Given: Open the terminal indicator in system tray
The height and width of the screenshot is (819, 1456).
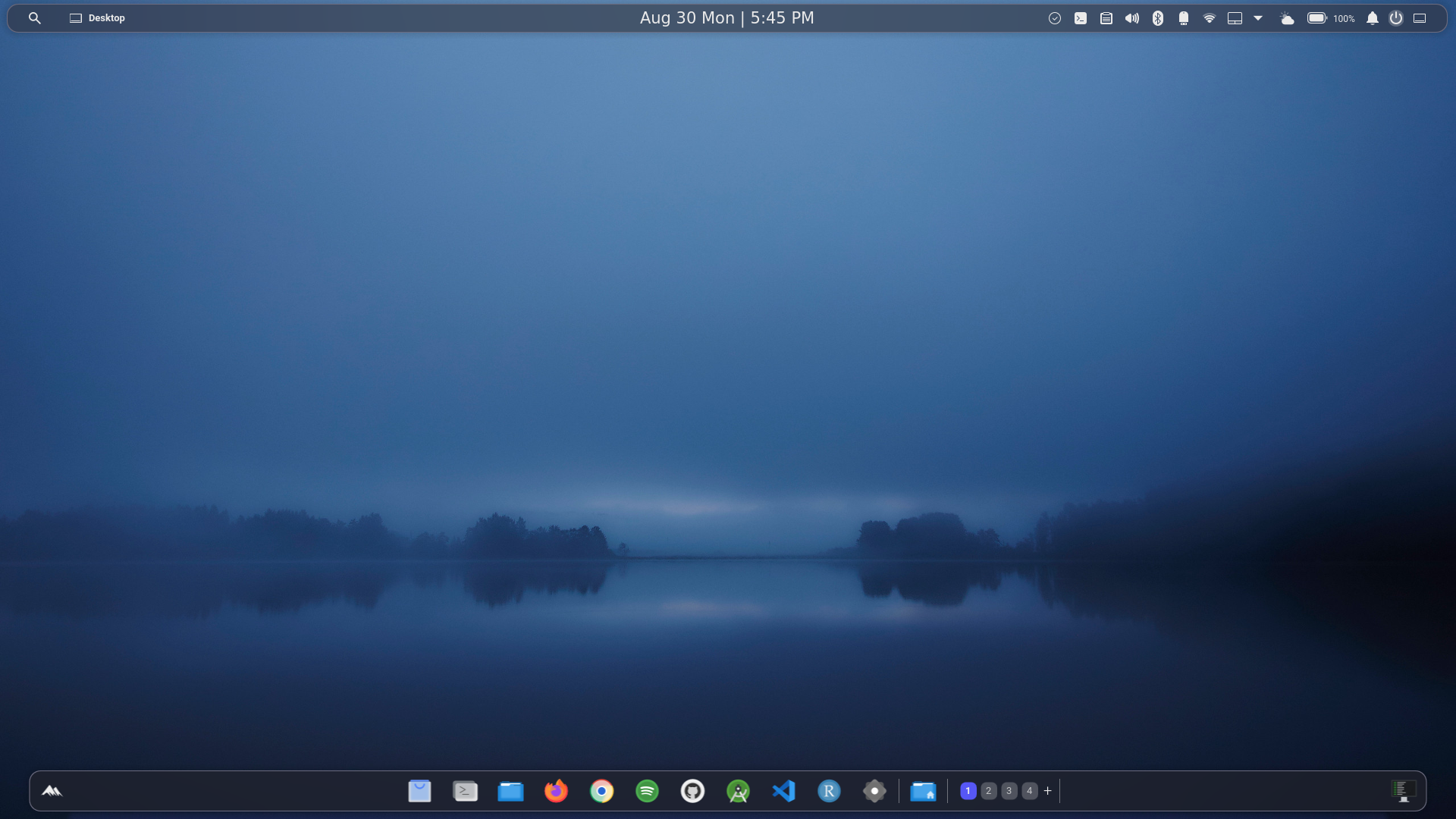Looking at the screenshot, I should 1081,18.
